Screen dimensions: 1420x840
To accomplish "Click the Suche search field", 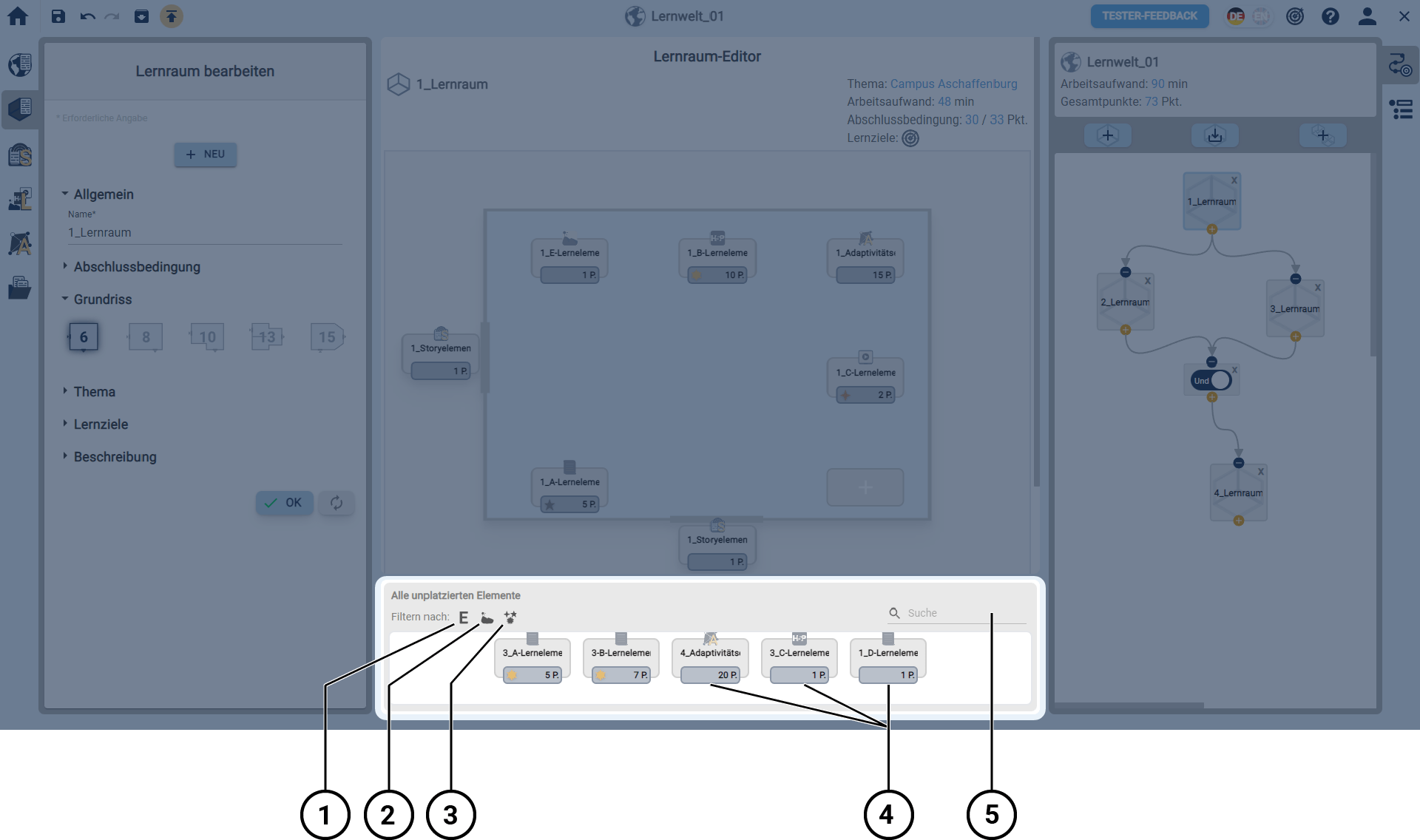I will 957,613.
